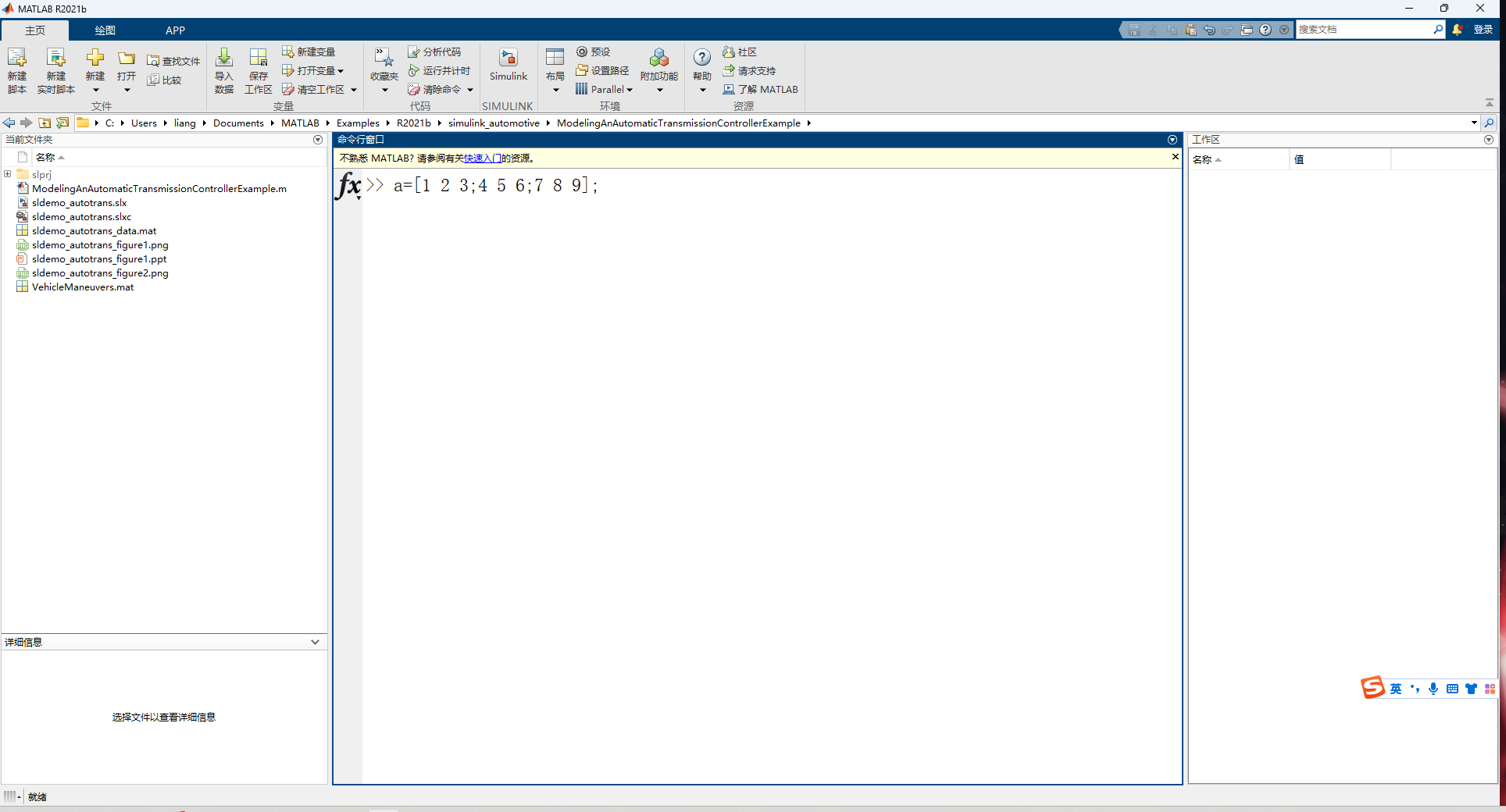This screenshot has width=1506, height=812.
Task: Click Back arrow in address bar
Action: pos(9,123)
